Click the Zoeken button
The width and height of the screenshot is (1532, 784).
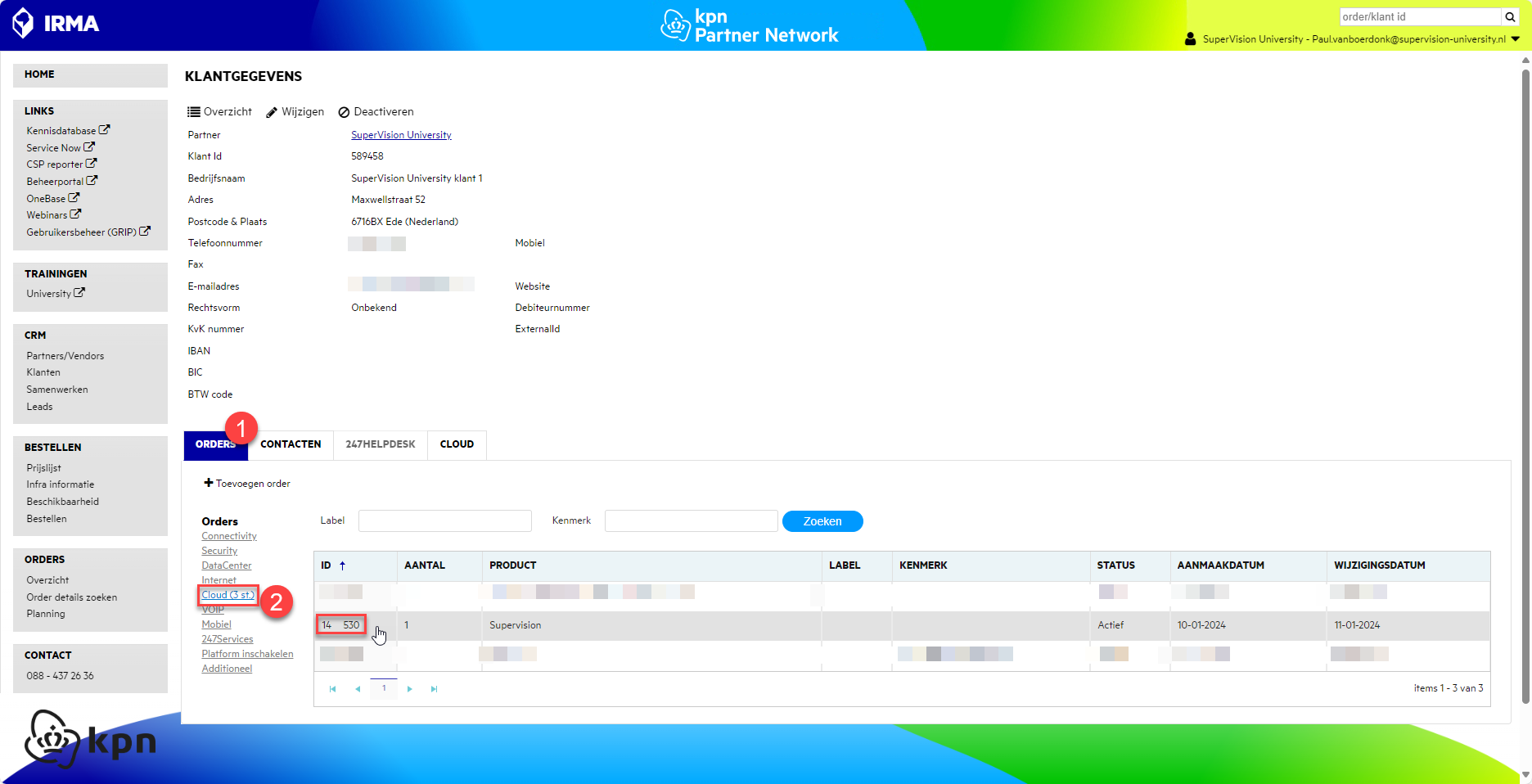tap(822, 521)
